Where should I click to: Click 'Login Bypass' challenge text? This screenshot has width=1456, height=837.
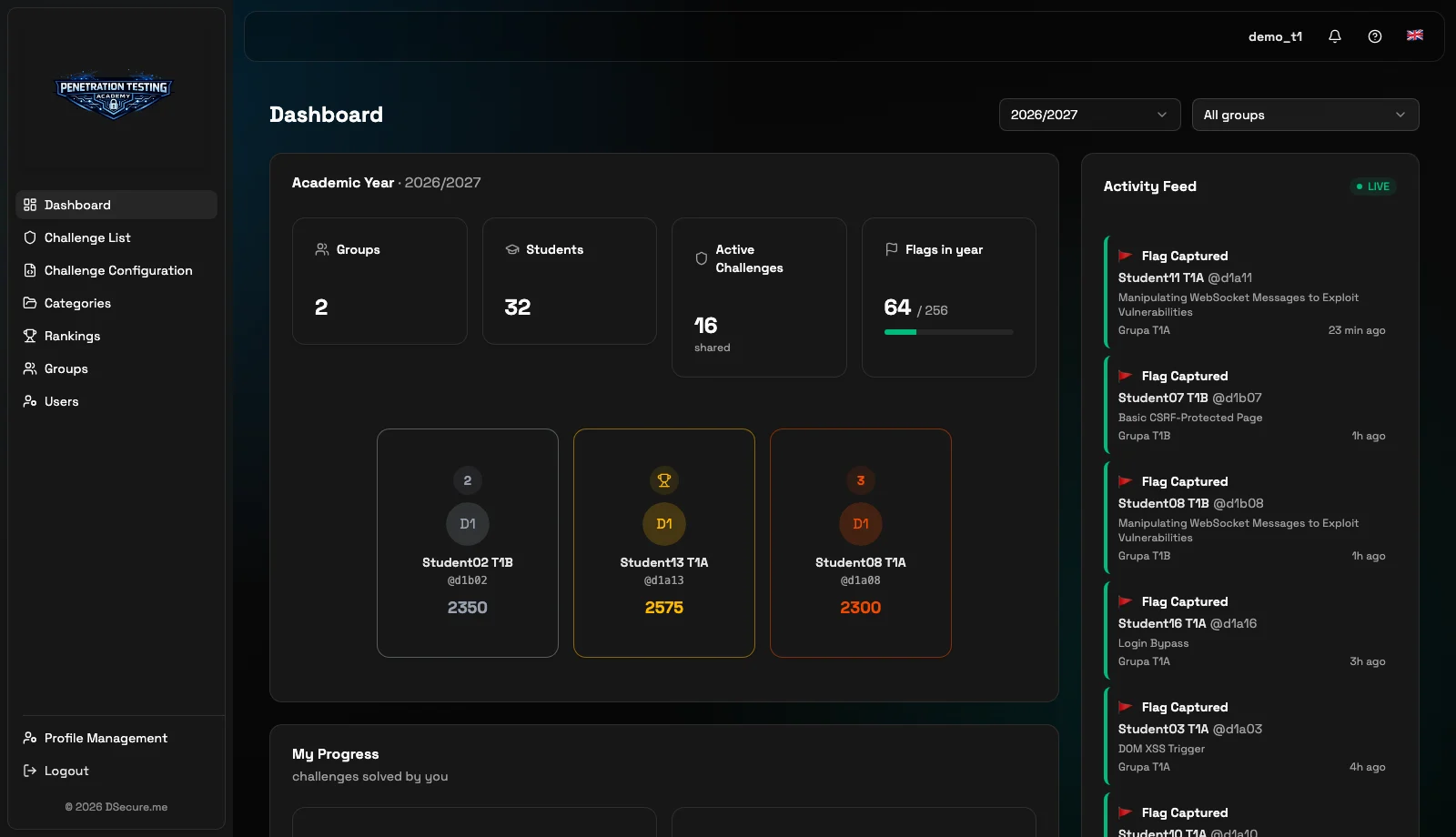[1153, 643]
